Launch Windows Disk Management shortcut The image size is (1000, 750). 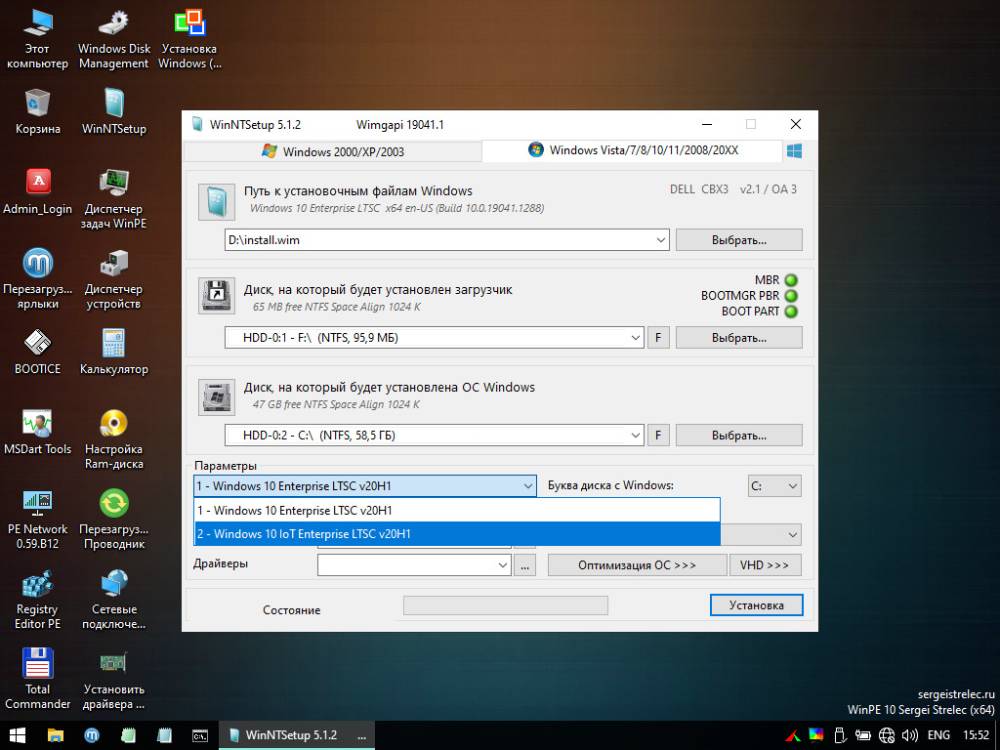[114, 38]
